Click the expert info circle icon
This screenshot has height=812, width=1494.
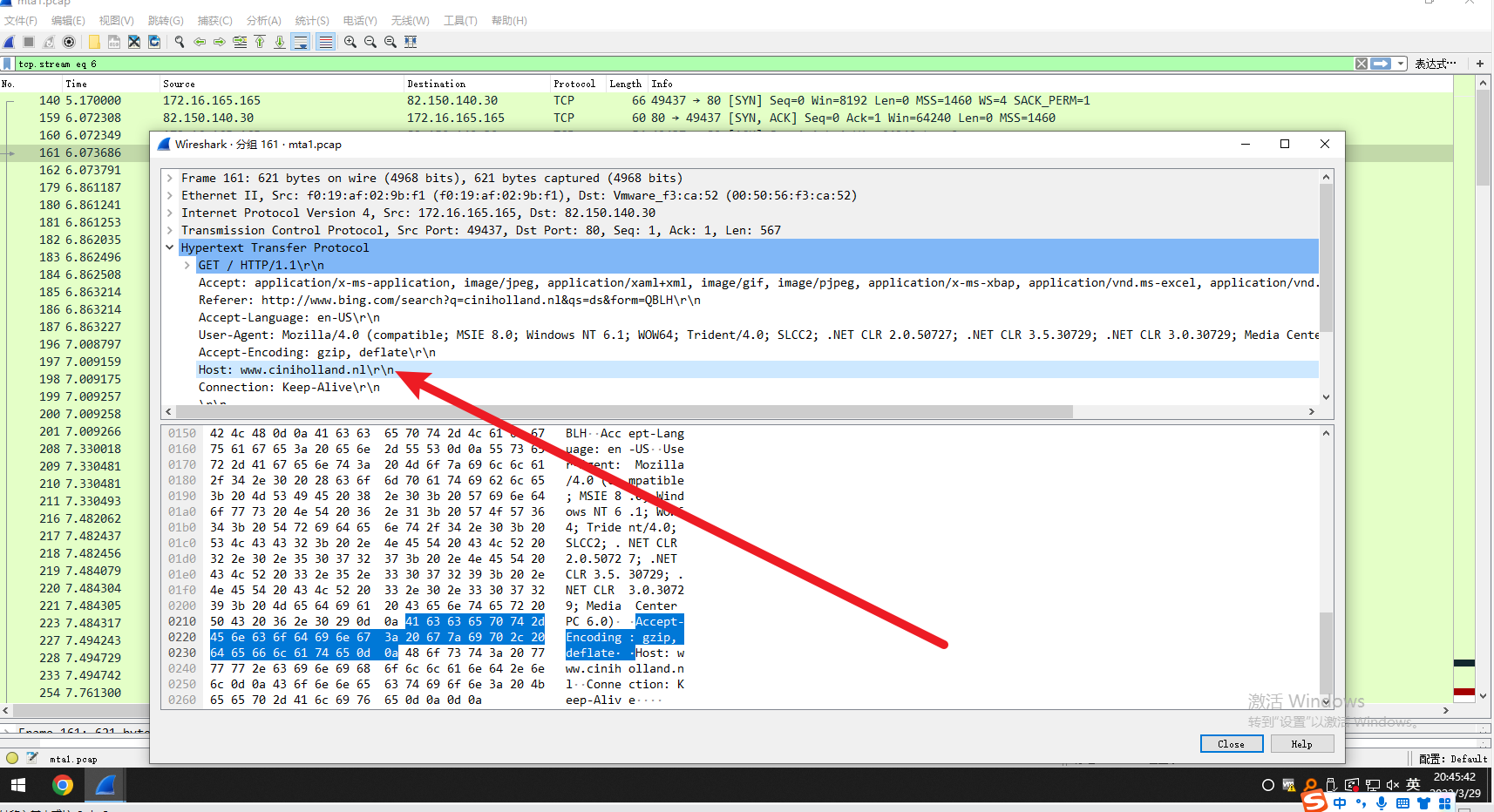(x=12, y=758)
